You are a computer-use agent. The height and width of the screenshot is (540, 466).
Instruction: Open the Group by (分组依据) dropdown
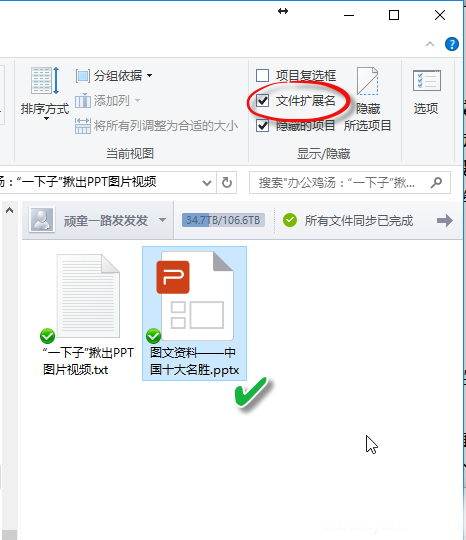114,75
